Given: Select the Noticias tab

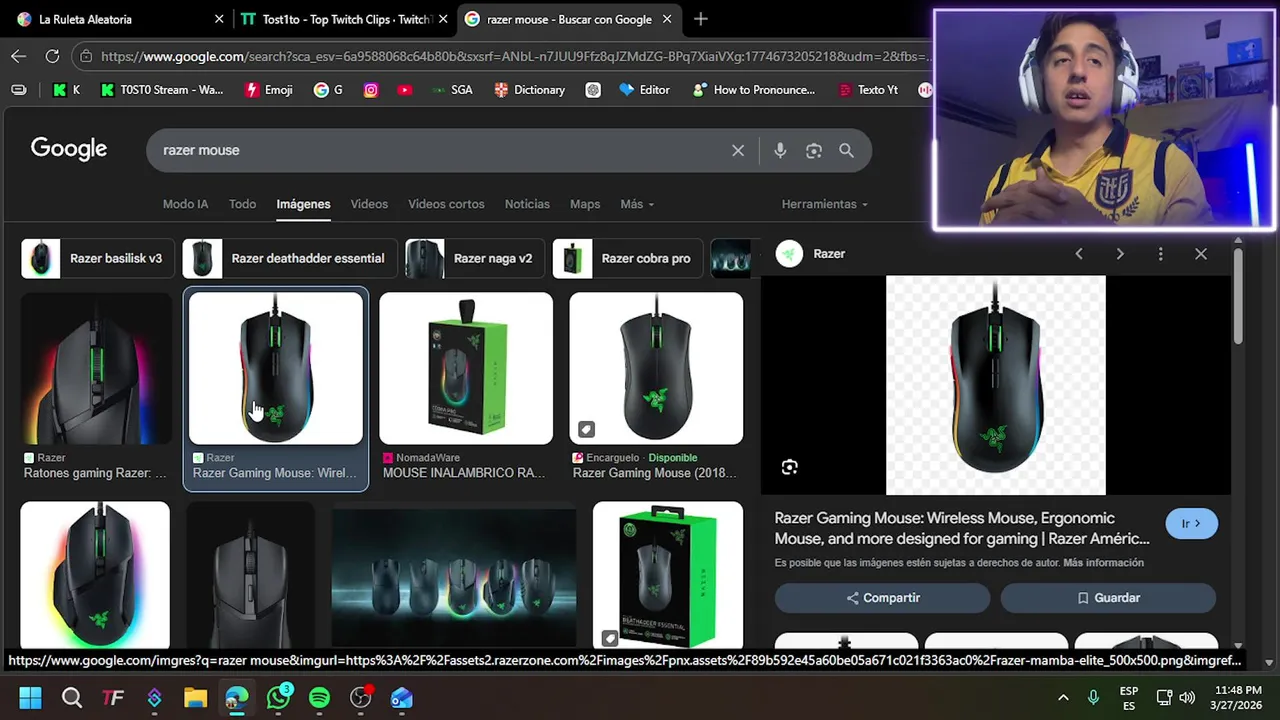Looking at the screenshot, I should (527, 204).
